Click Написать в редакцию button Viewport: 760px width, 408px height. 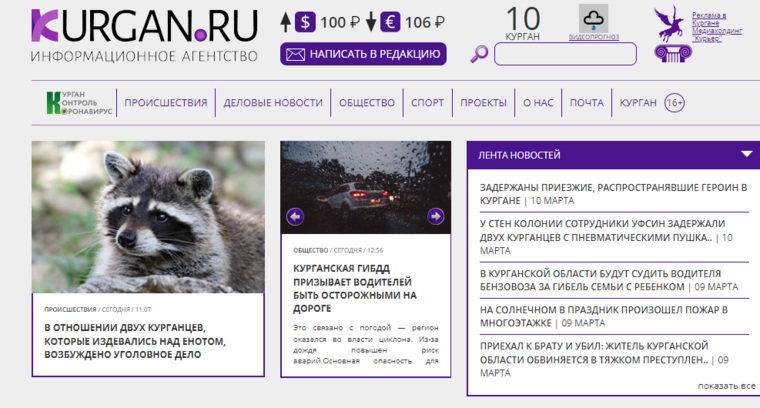pos(363,54)
